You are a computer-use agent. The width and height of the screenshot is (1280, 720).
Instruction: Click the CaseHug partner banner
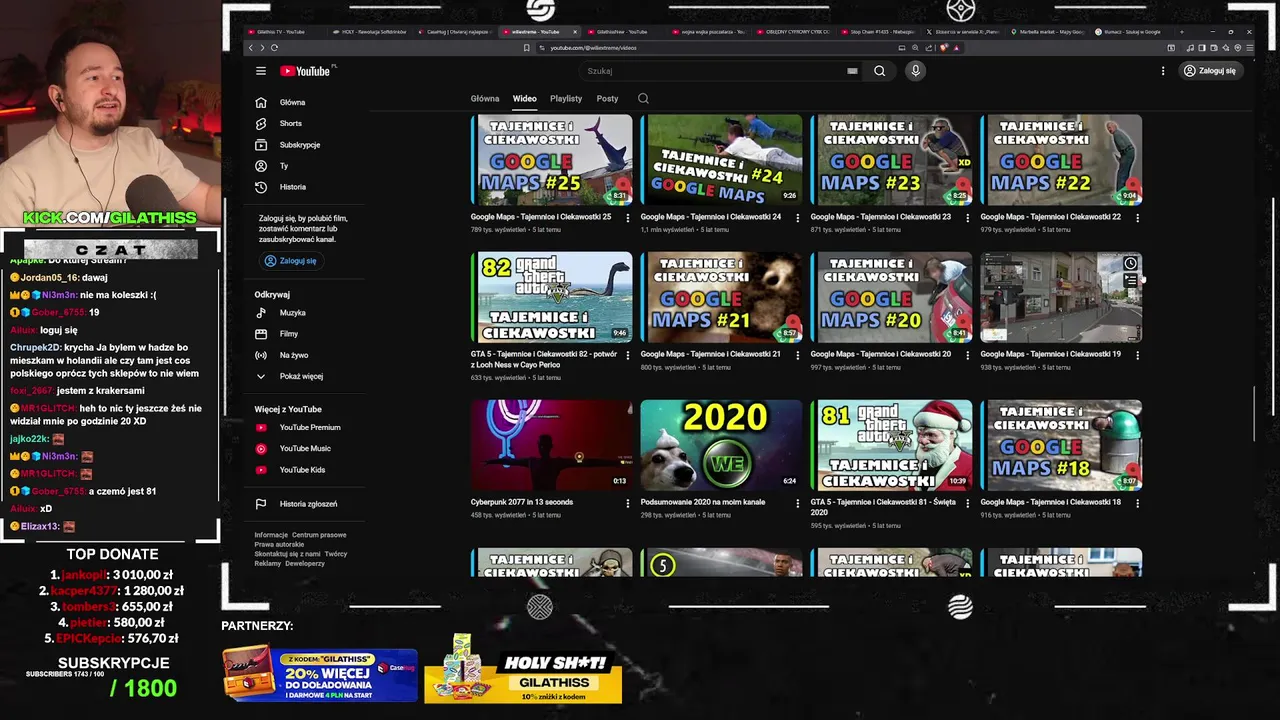[x=320, y=675]
